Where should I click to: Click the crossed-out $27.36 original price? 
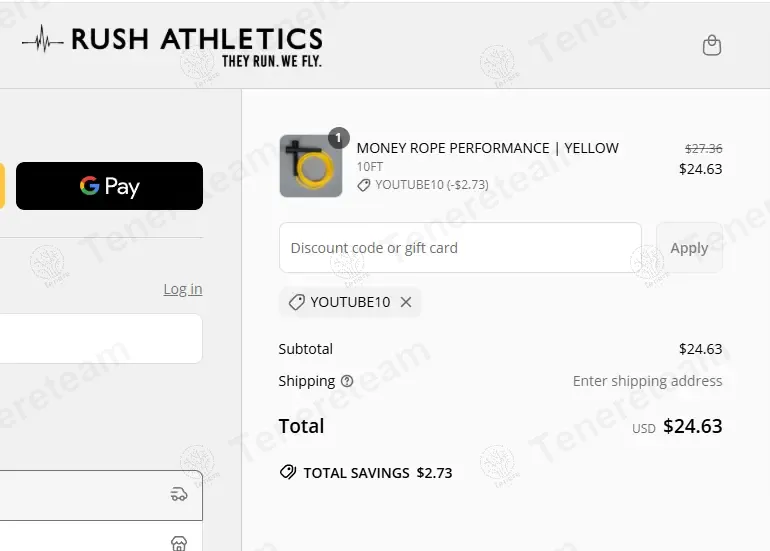point(700,148)
